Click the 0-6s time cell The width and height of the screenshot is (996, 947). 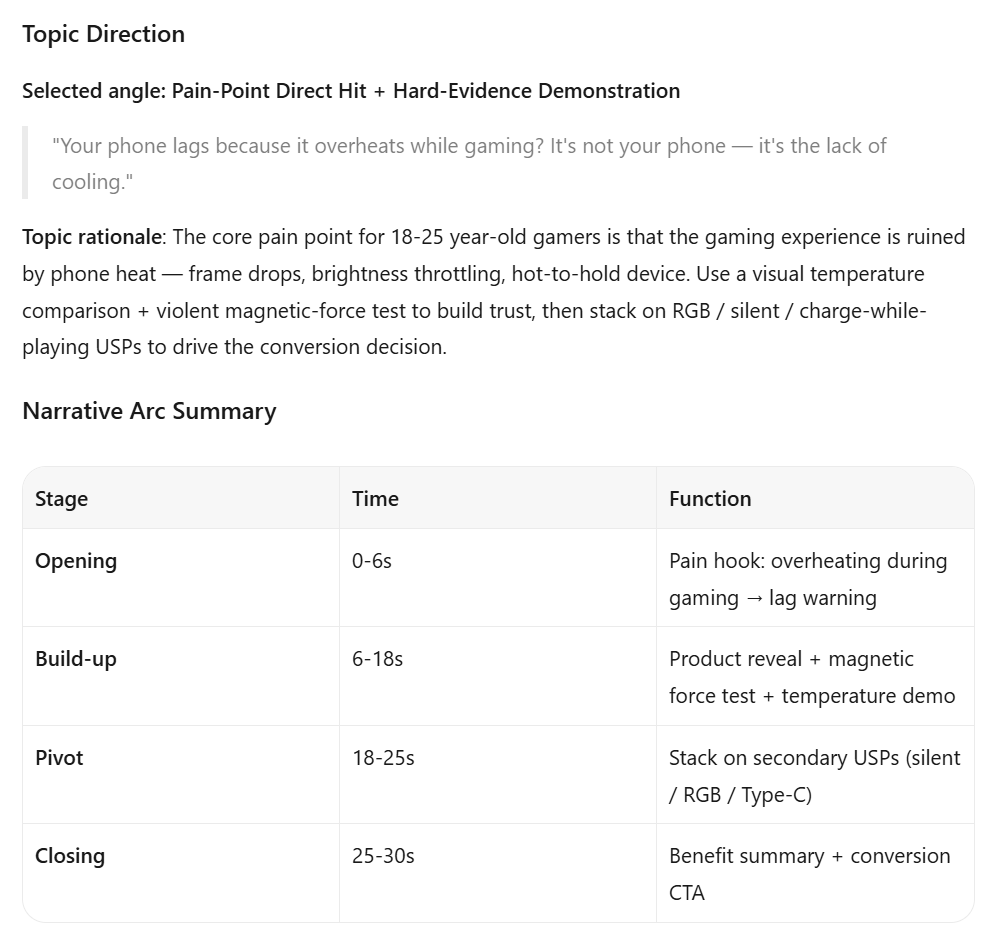tap(497, 578)
